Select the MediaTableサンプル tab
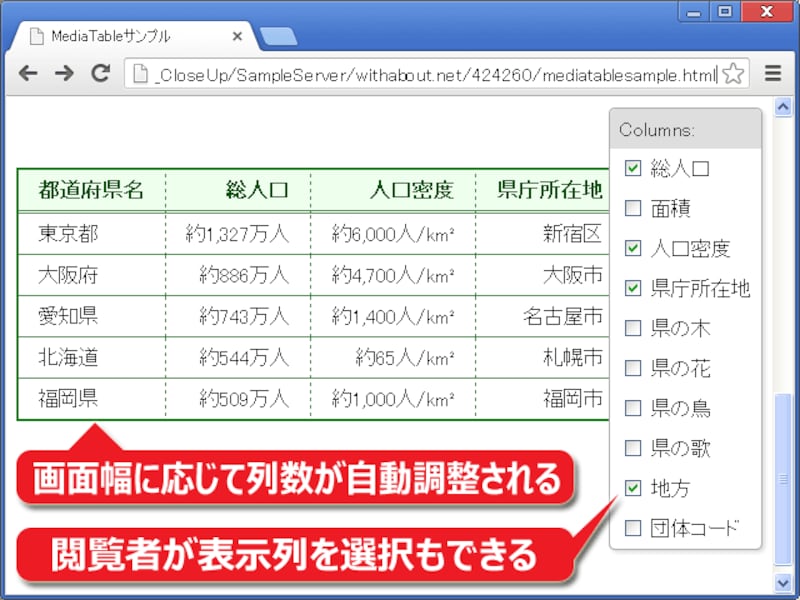The image size is (800, 600). (135, 36)
